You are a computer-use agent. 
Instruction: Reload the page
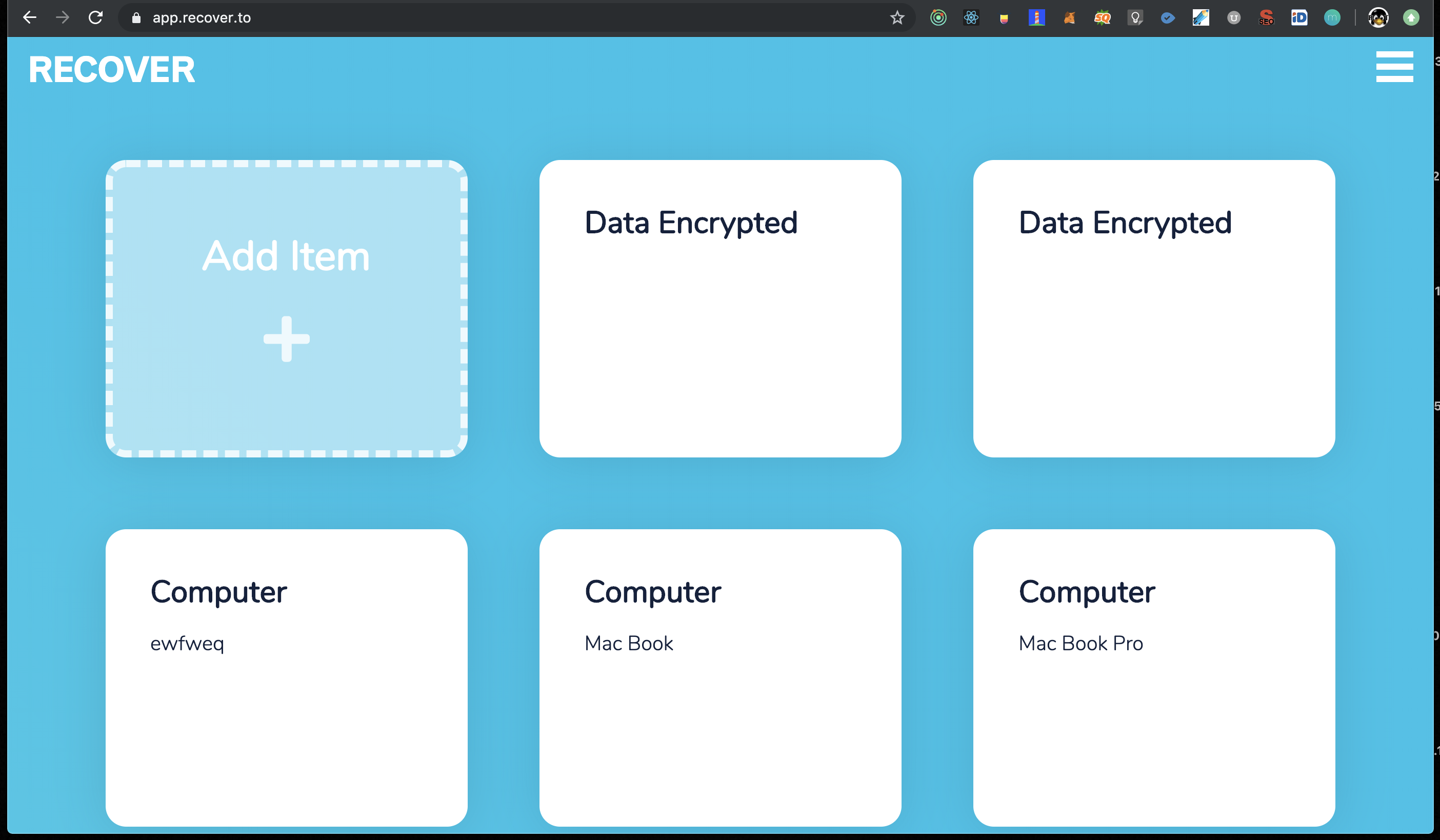95,18
